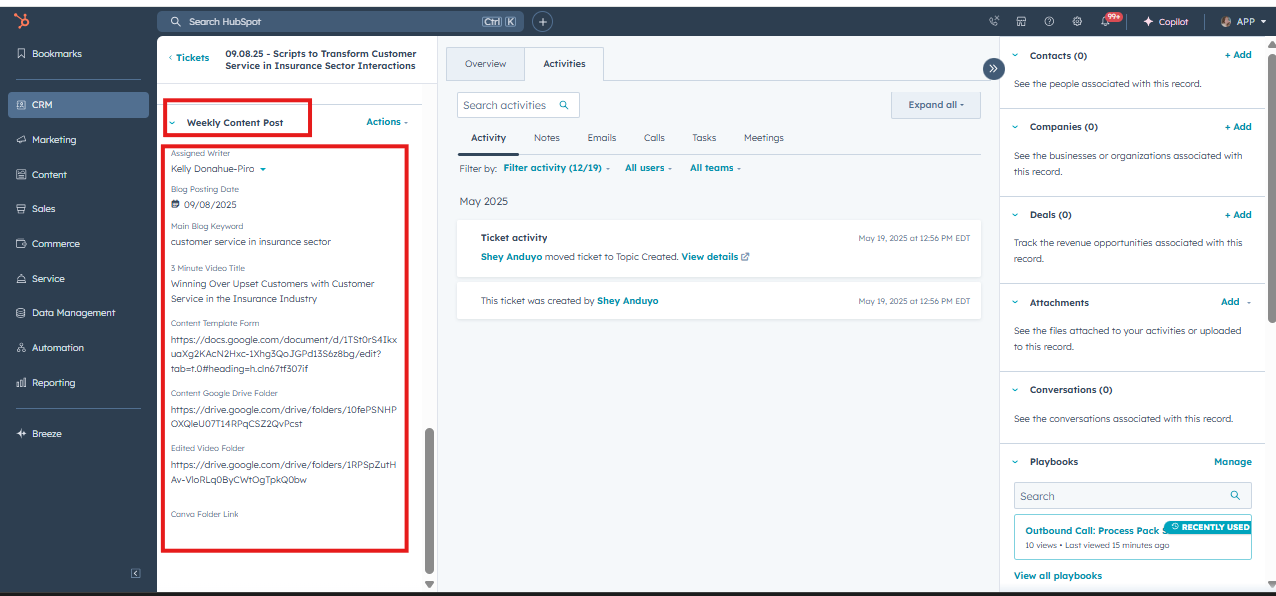The height and width of the screenshot is (596, 1276).
Task: Open the Settings gear icon
Action: pyautogui.click(x=1077, y=21)
